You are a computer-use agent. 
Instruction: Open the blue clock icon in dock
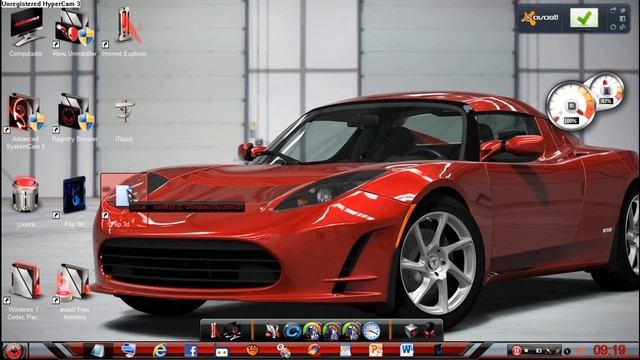(371, 331)
